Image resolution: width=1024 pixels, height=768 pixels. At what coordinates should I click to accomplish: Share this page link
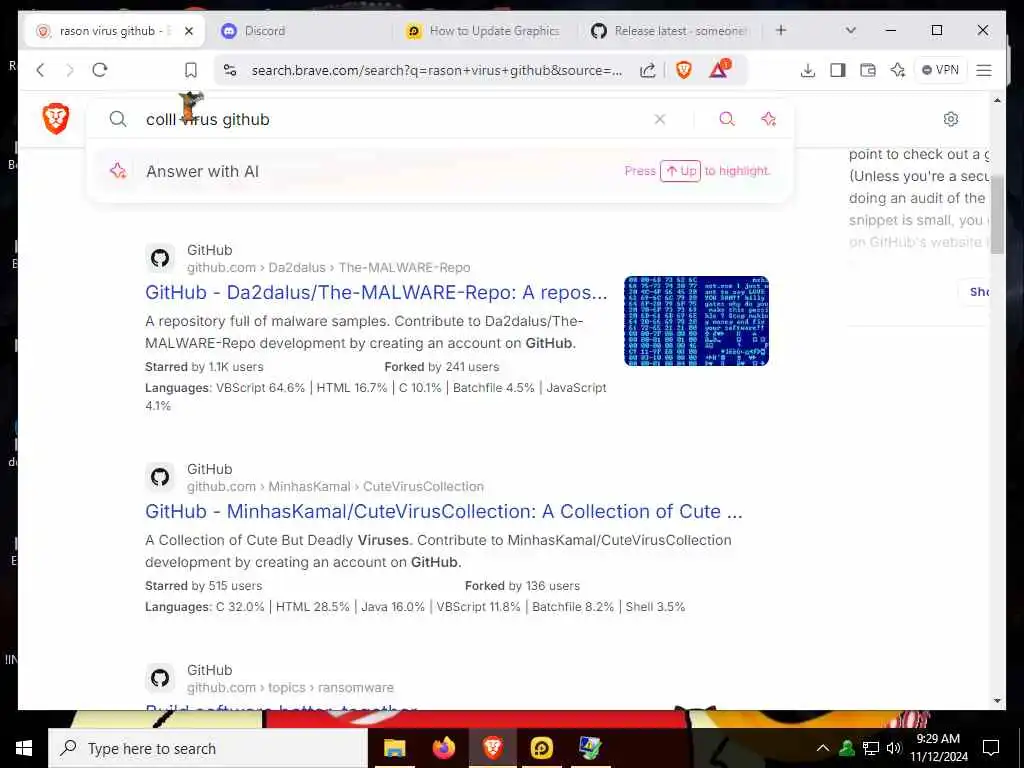(647, 70)
